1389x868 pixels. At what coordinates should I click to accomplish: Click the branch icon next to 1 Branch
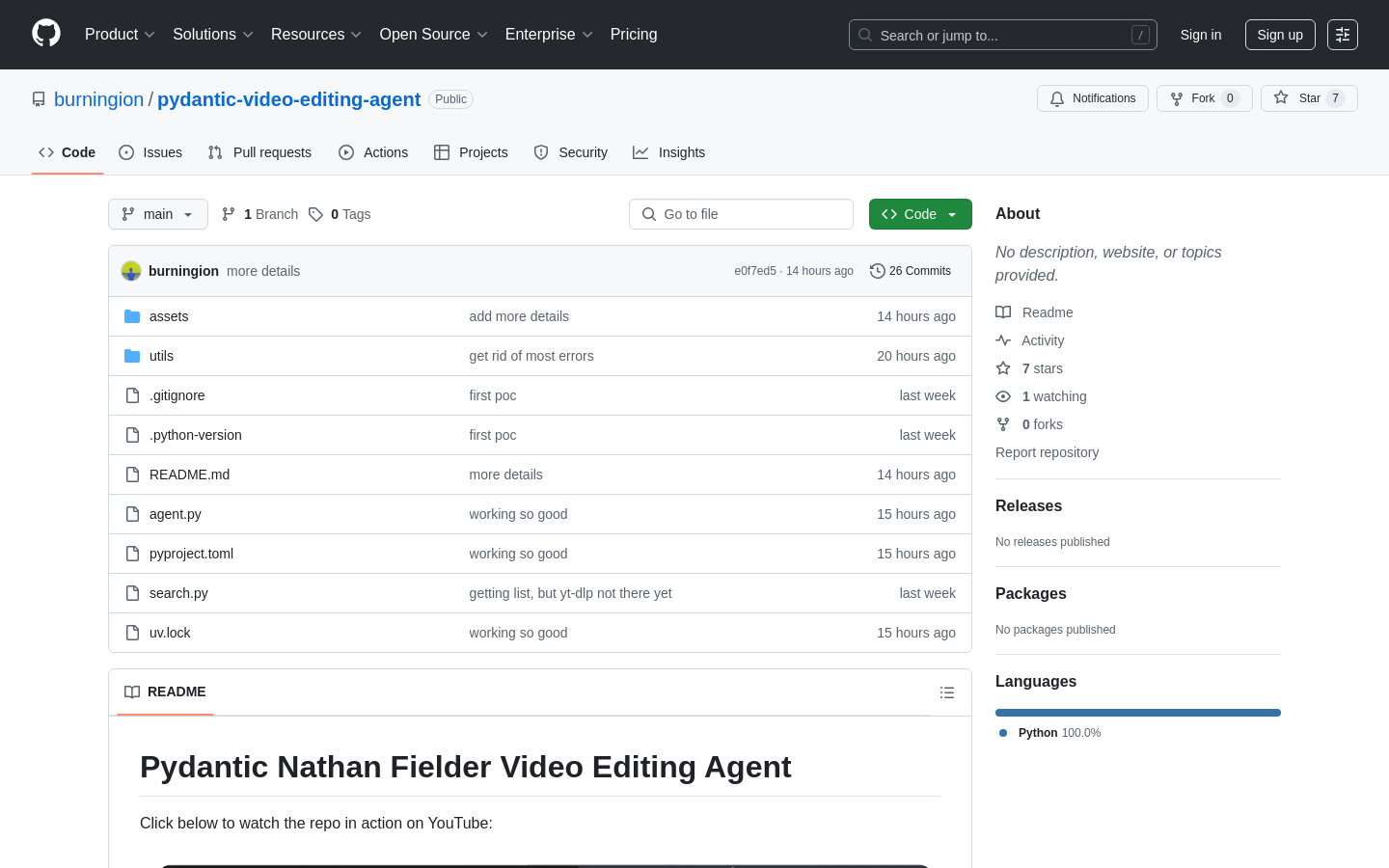(229, 214)
